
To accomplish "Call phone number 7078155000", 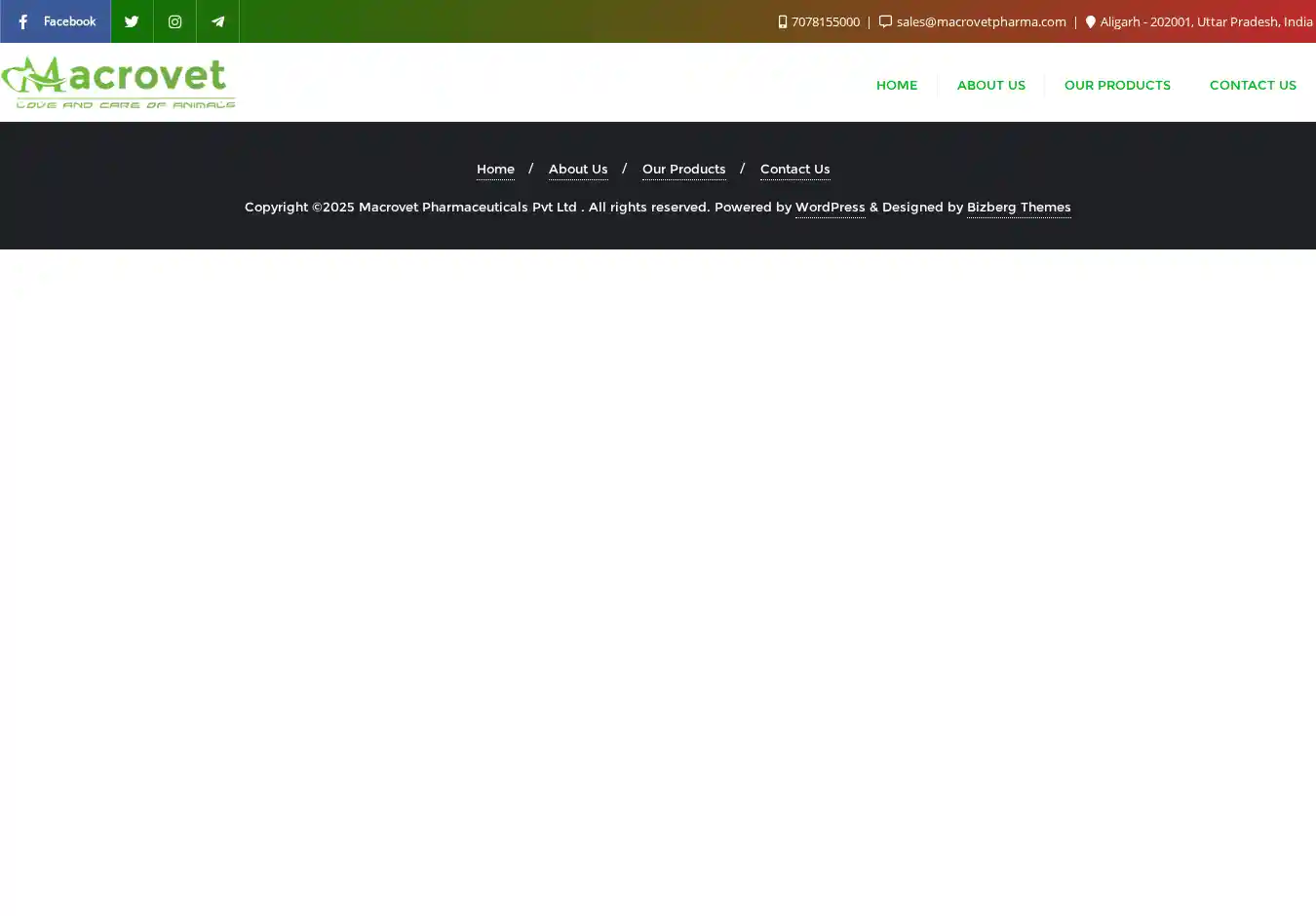I will click(x=825, y=21).
